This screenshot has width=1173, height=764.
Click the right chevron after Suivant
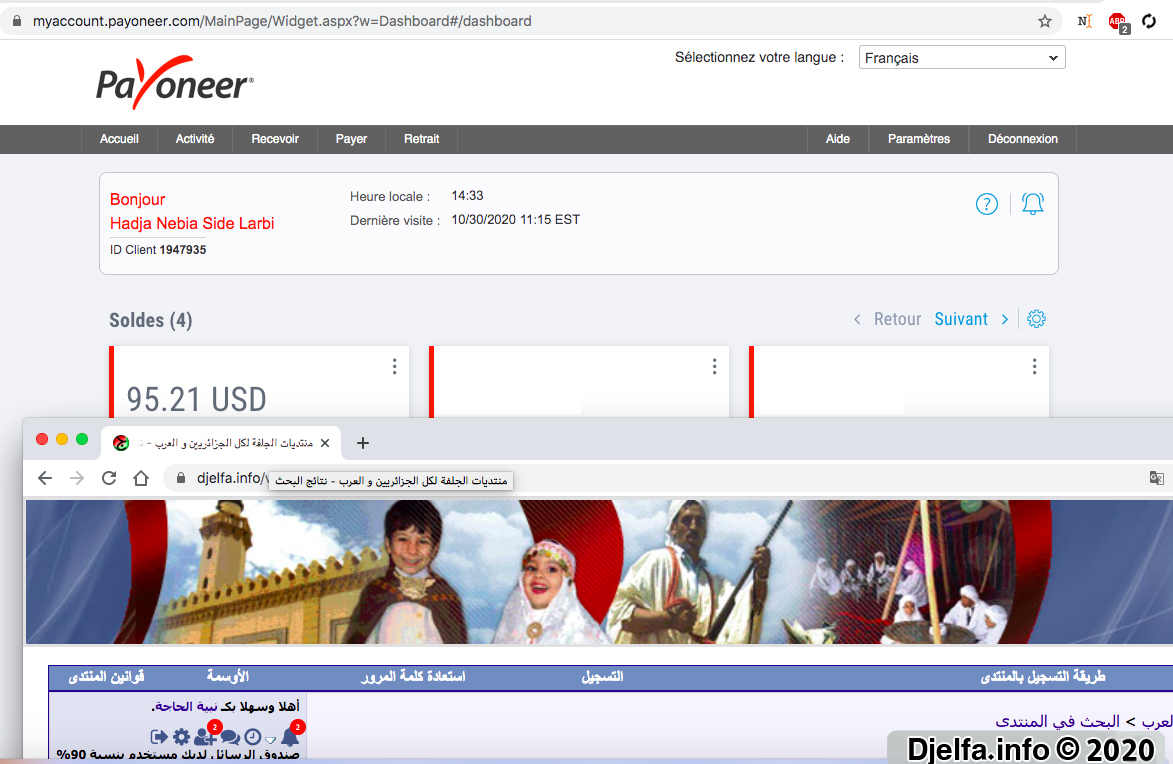point(1005,320)
